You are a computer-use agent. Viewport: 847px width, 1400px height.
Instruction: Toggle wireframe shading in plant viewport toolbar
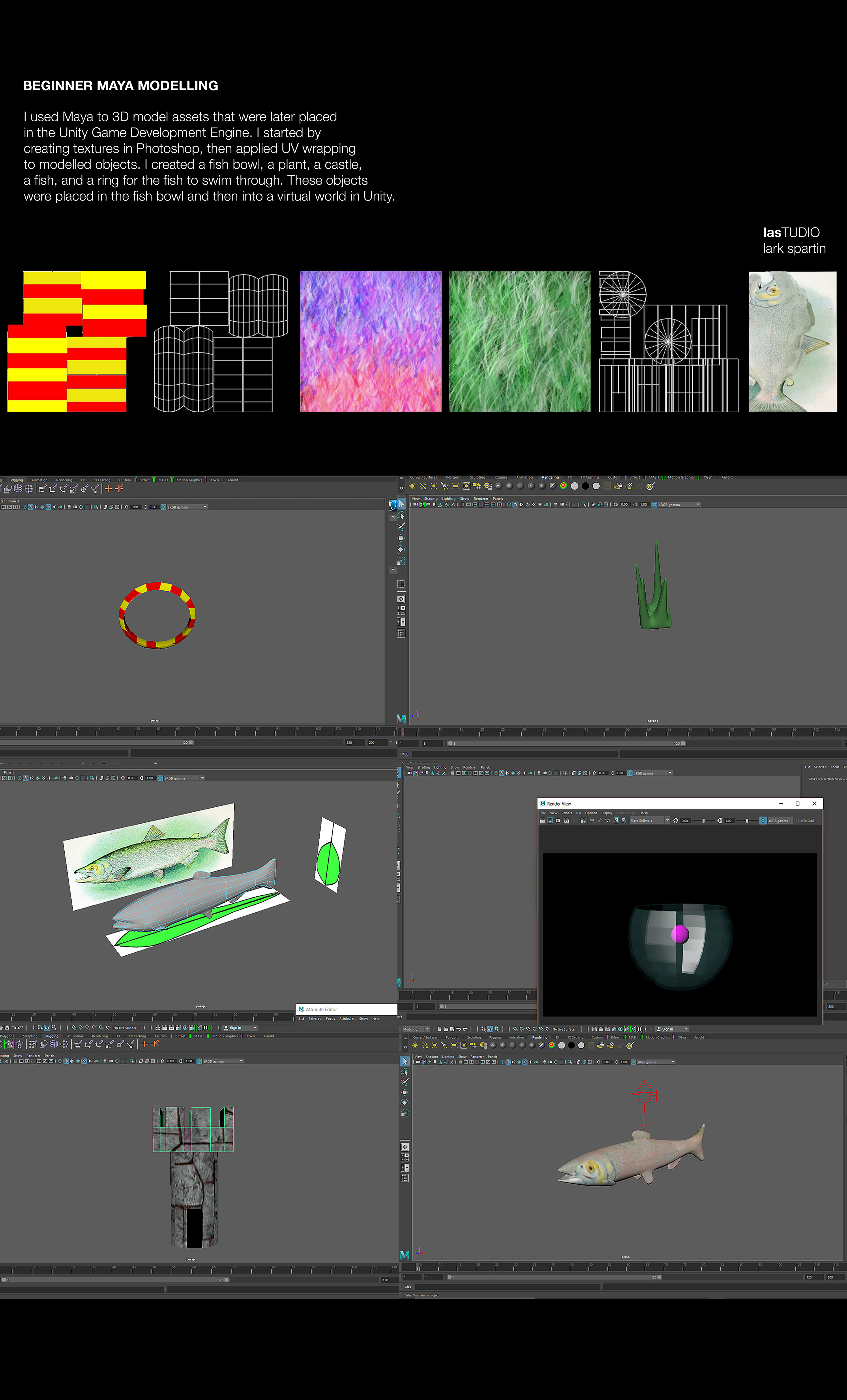click(x=509, y=505)
